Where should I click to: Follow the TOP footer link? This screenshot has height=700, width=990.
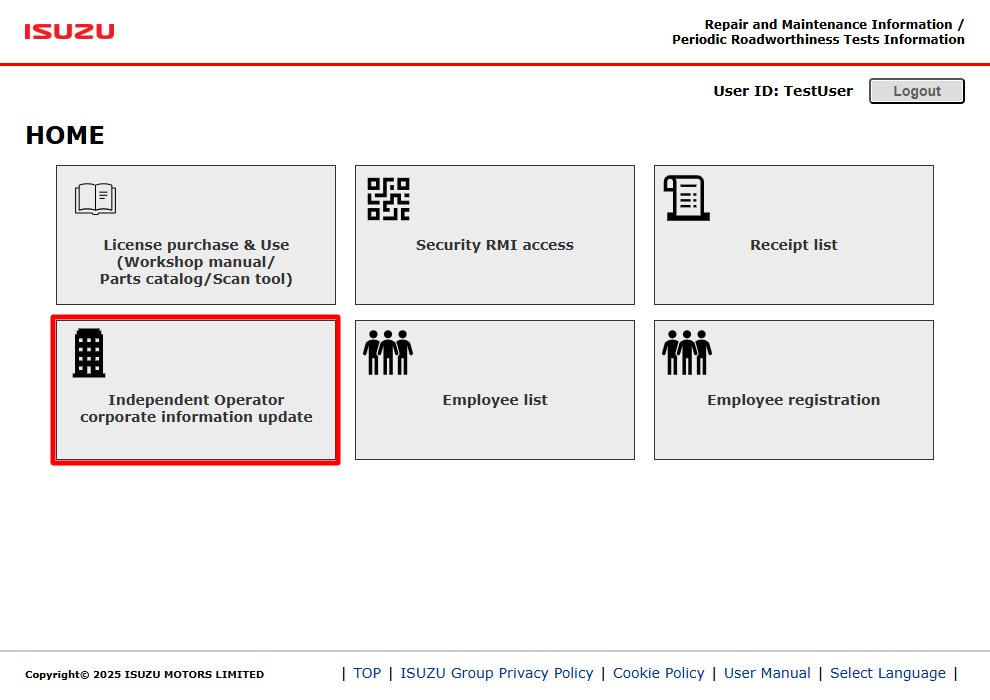click(367, 673)
